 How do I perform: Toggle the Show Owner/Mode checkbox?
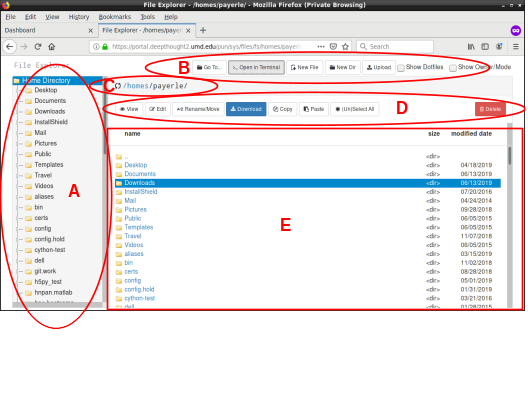click(453, 68)
